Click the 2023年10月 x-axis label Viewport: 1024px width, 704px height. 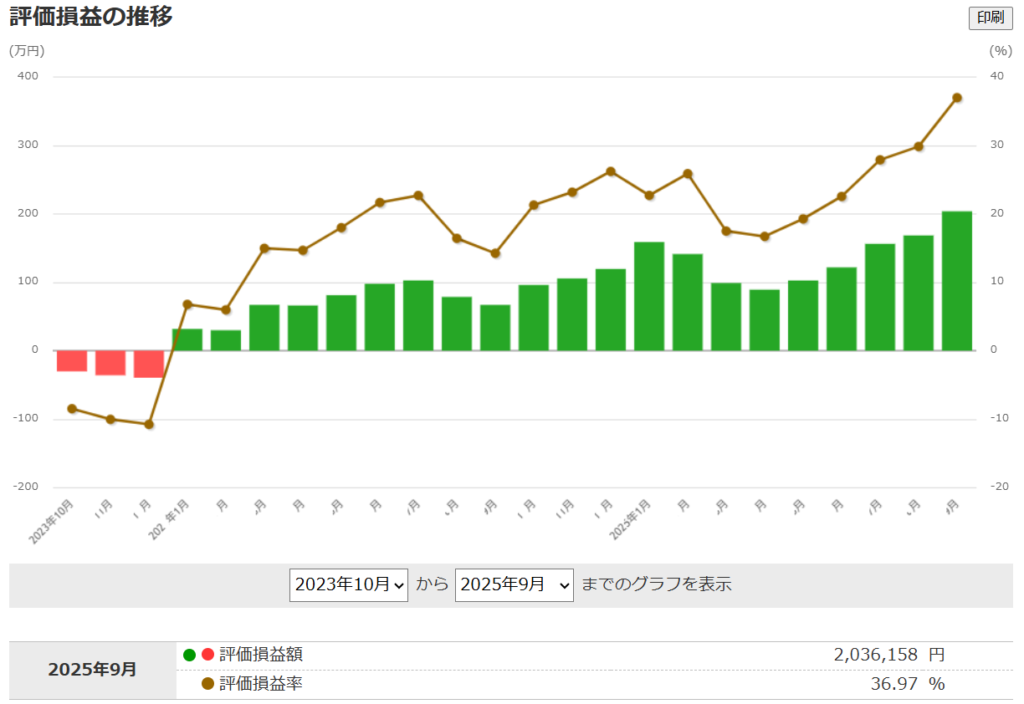pyautogui.click(x=53, y=521)
